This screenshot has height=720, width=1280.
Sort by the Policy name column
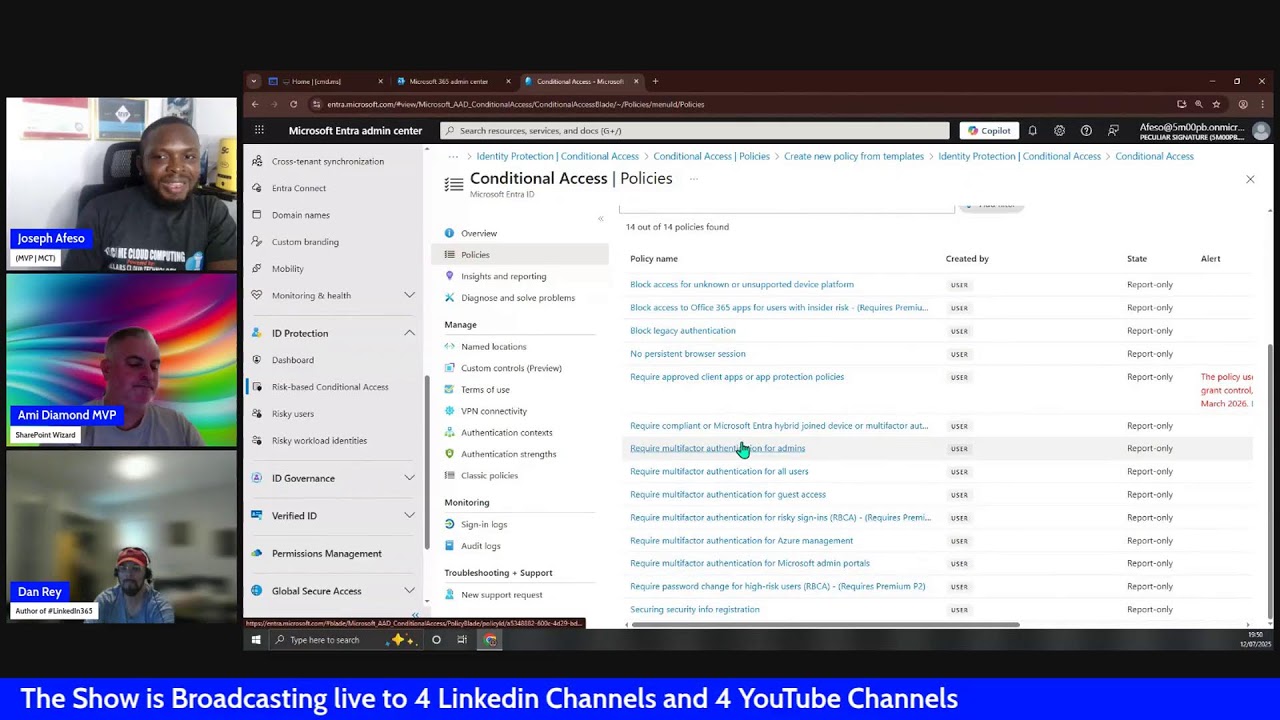(653, 259)
